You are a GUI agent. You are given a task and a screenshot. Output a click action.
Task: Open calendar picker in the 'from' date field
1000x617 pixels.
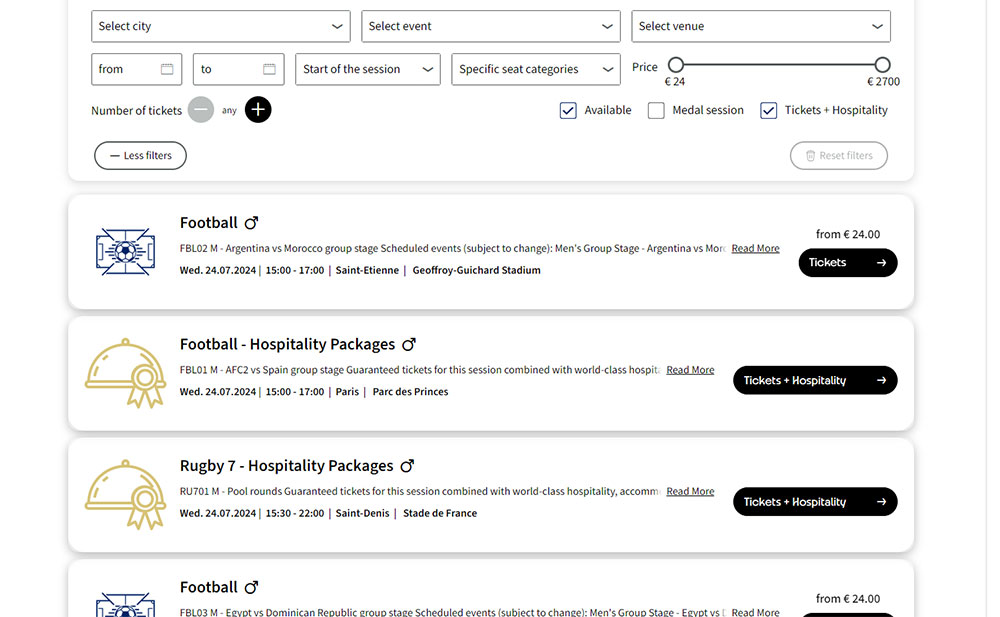click(167, 69)
